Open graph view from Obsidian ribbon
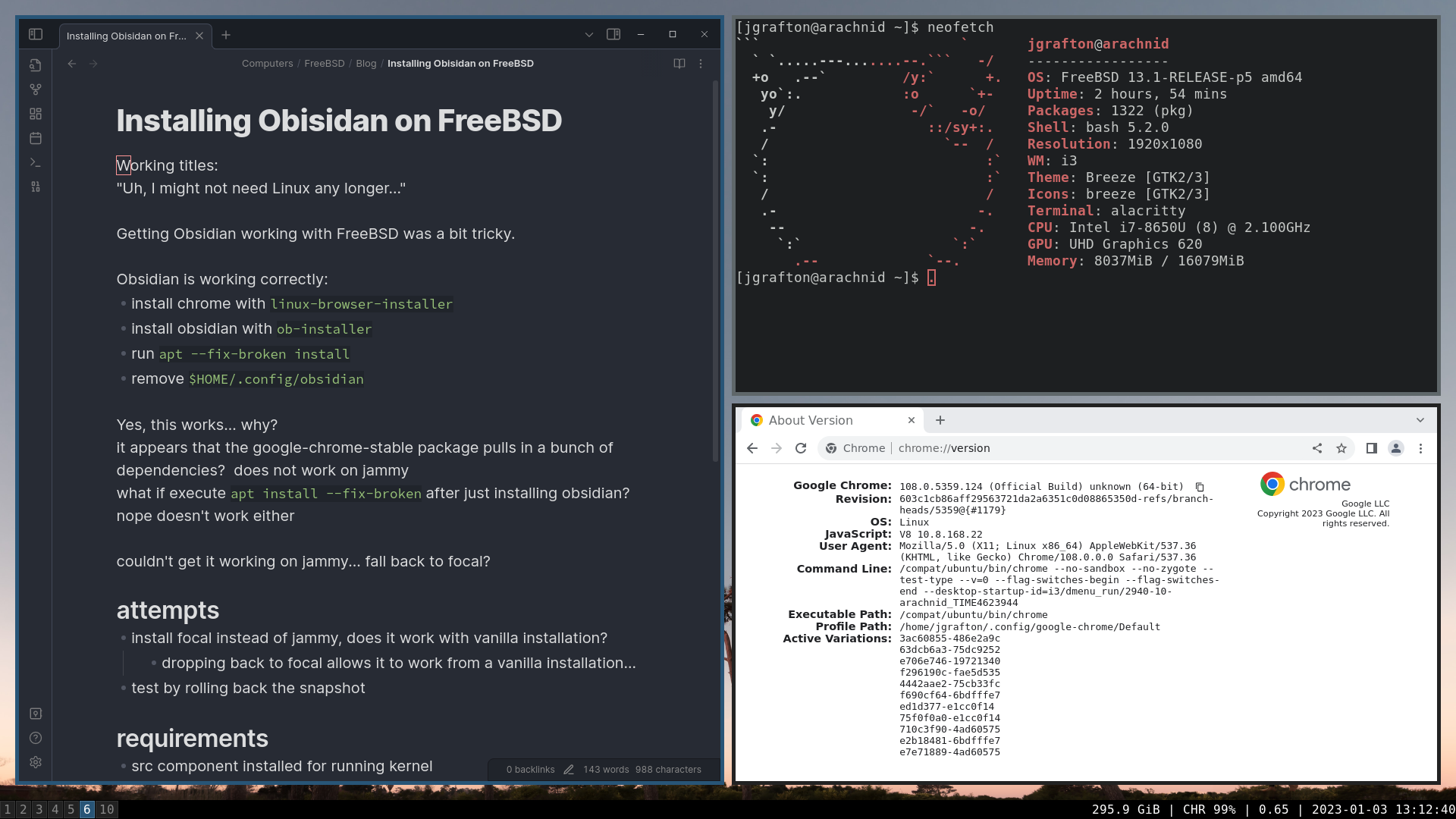The width and height of the screenshot is (1456, 819). 35,89
